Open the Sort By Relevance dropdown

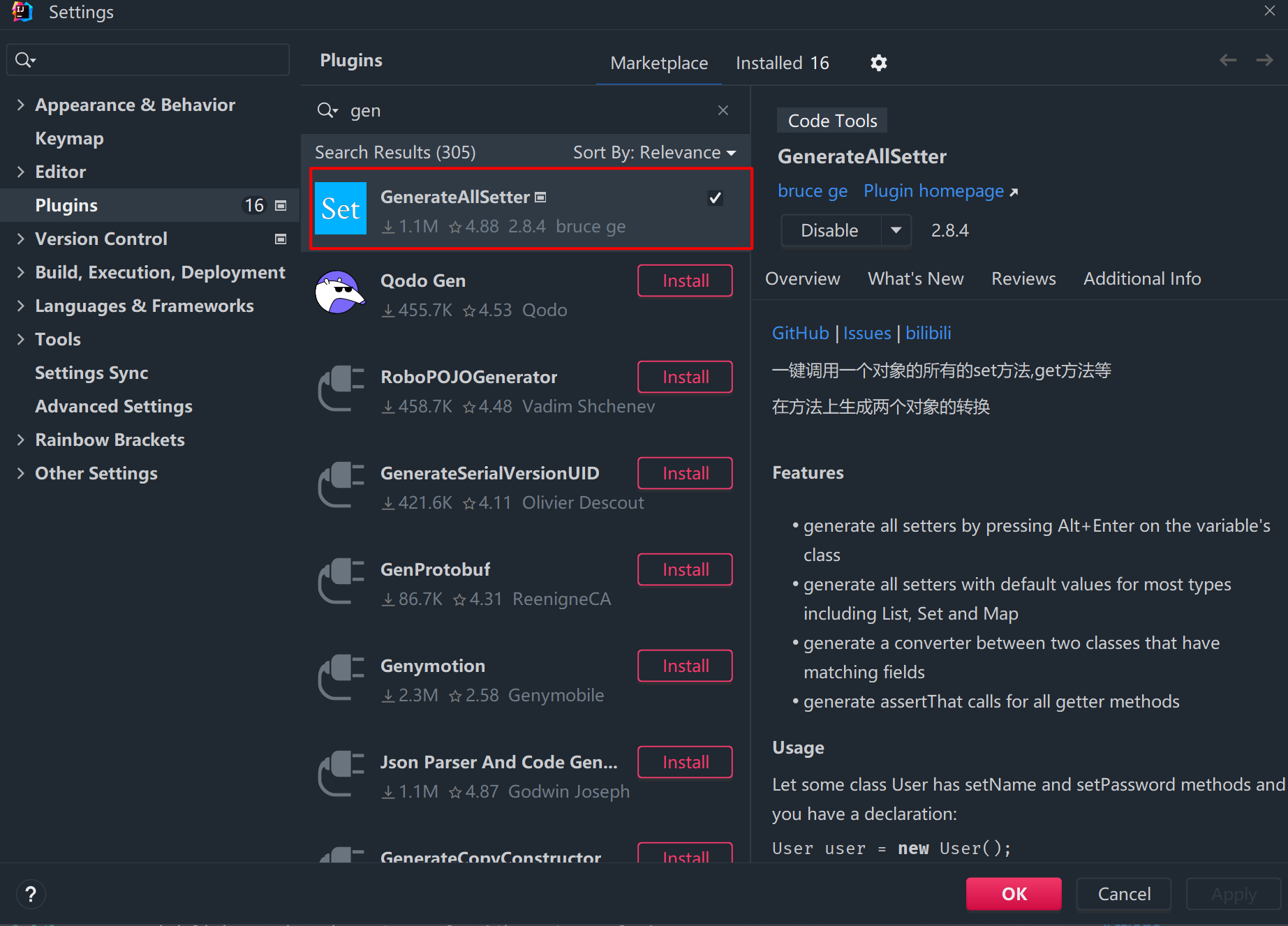point(654,152)
